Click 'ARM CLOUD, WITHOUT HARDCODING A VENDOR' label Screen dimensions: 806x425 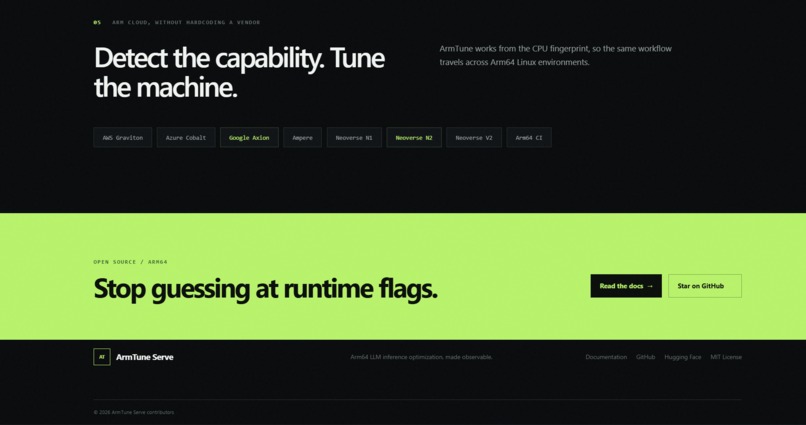click(186, 23)
